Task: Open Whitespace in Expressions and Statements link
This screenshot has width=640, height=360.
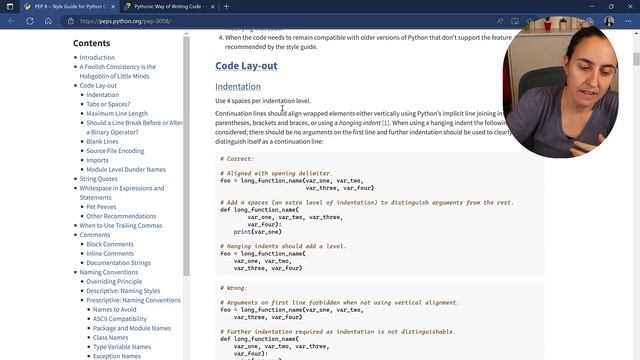Action: tap(122, 193)
